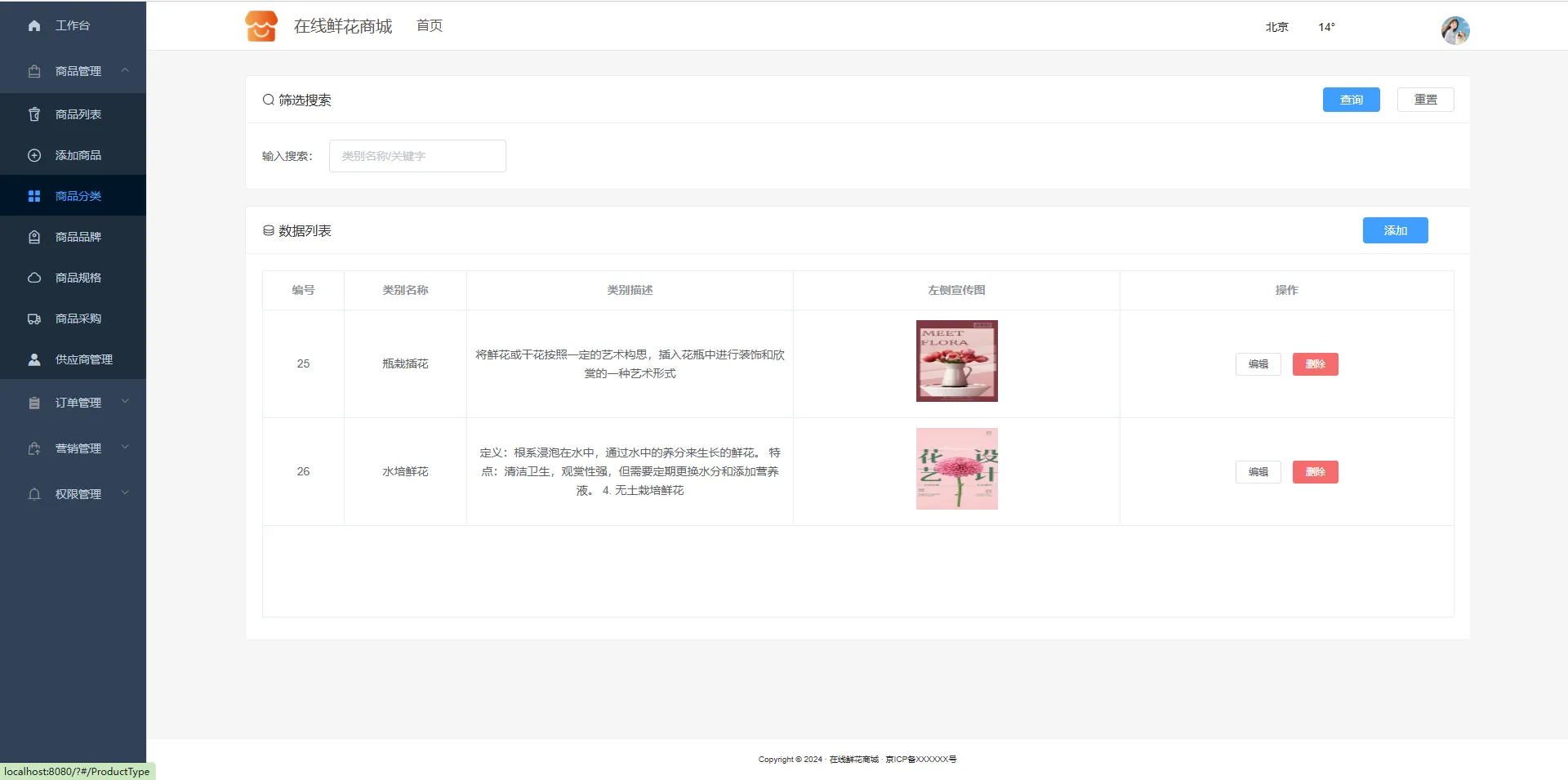The image size is (1568, 780).
Task: Go to 首页 in top navigation
Action: [429, 26]
